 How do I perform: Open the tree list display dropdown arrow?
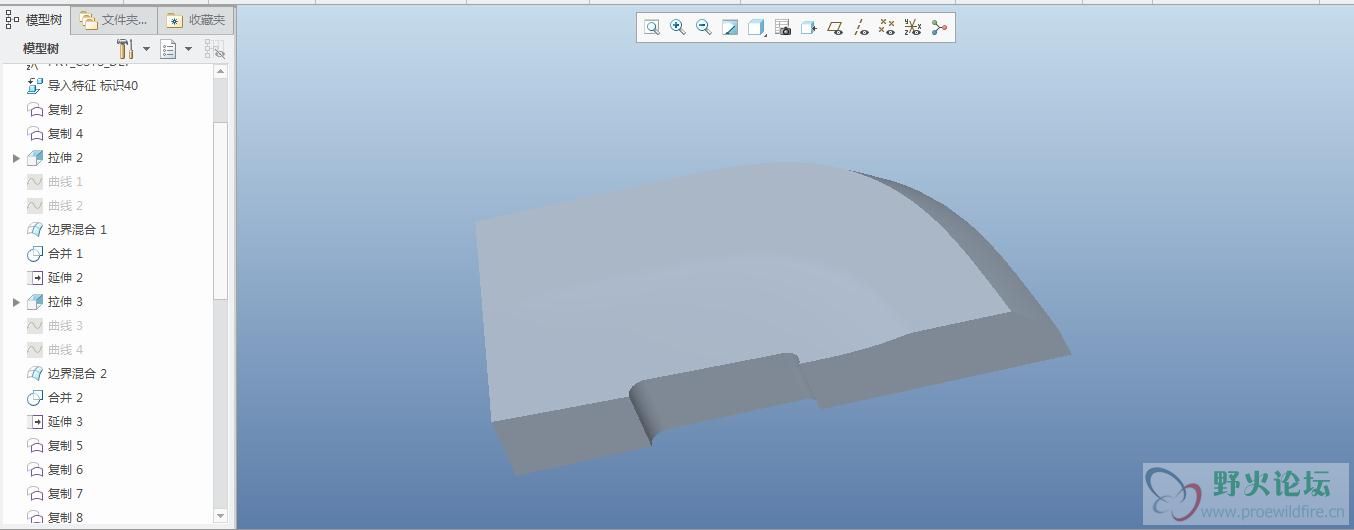[x=188, y=49]
